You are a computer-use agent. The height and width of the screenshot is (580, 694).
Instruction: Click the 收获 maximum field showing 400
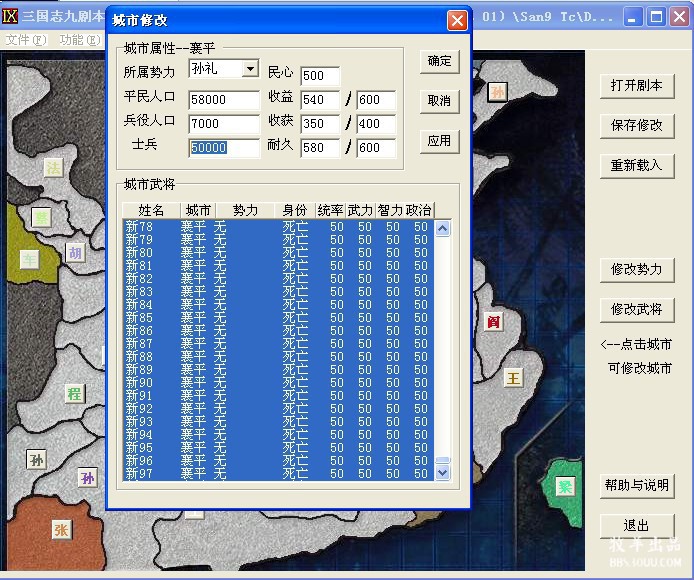coord(376,124)
